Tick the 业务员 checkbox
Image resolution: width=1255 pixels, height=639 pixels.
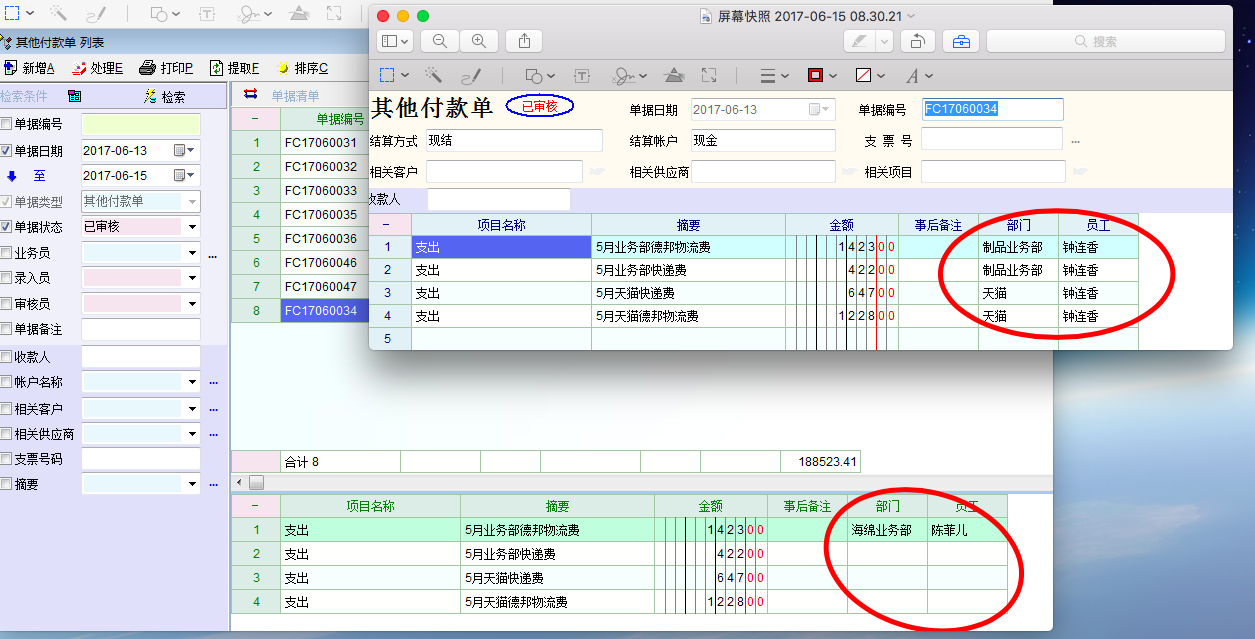pos(7,253)
